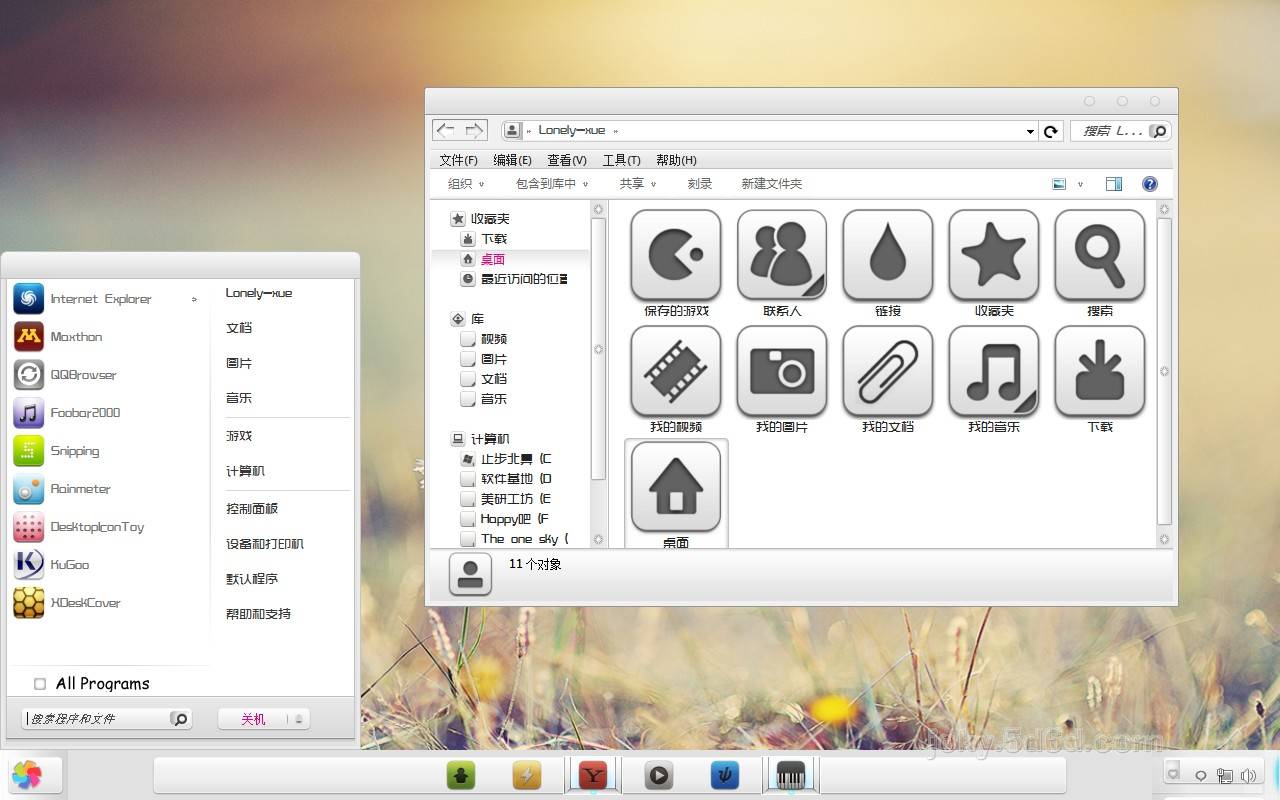The width and height of the screenshot is (1280, 800).
Task: Open 控制面板 in start menu
Action: coord(252,509)
